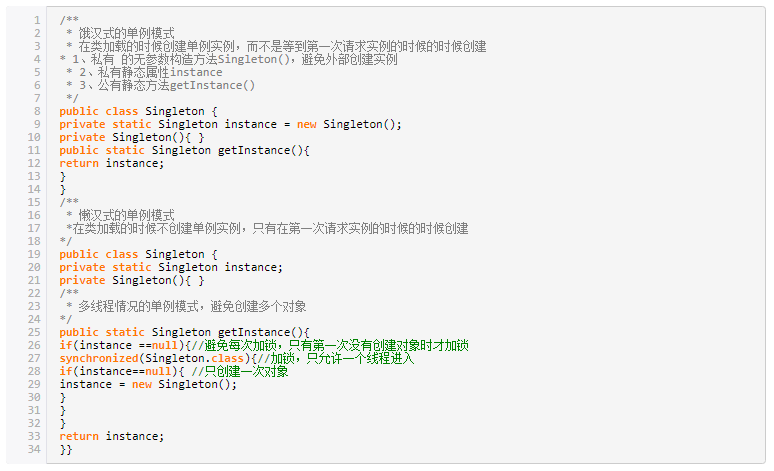
Task: Click 'return instance;' on line 33
Action: click(x=112, y=436)
